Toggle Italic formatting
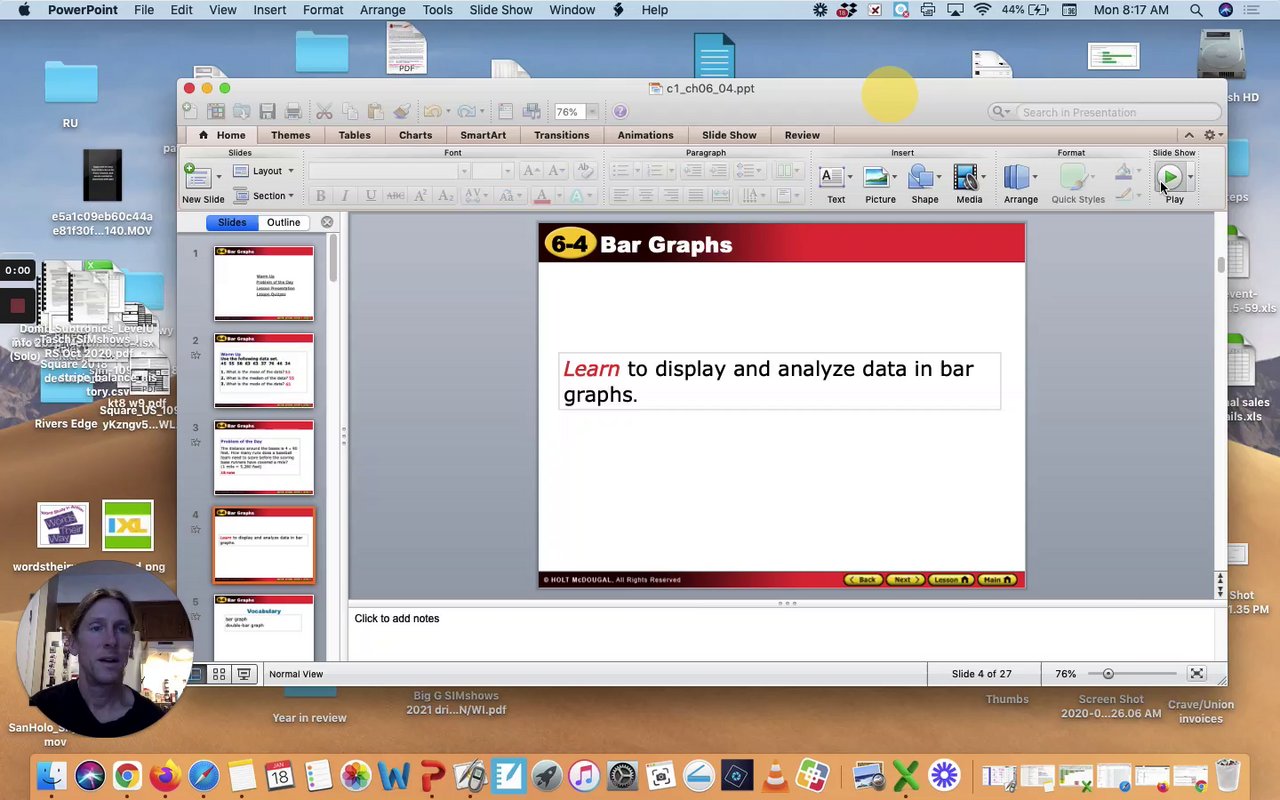Viewport: 1280px width, 800px height. click(345, 196)
